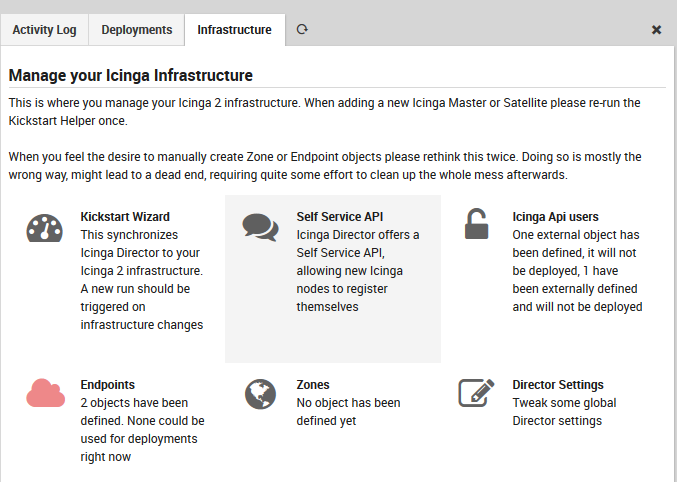Open the Deployments tab
Image resolution: width=677 pixels, height=482 pixels.
click(137, 30)
